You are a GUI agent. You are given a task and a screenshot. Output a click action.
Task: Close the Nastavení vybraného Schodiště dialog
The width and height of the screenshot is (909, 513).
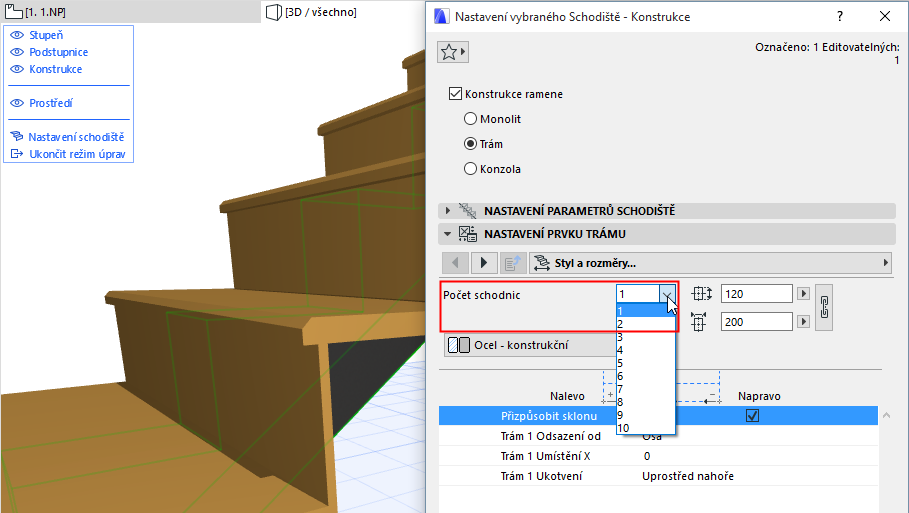(x=885, y=16)
